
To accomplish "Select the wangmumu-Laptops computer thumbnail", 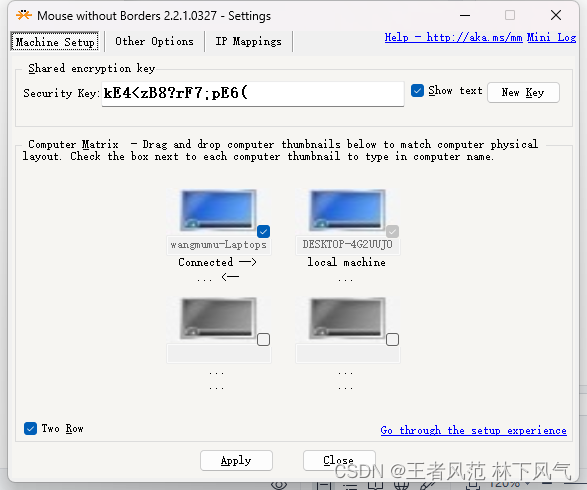I will 218,210.
